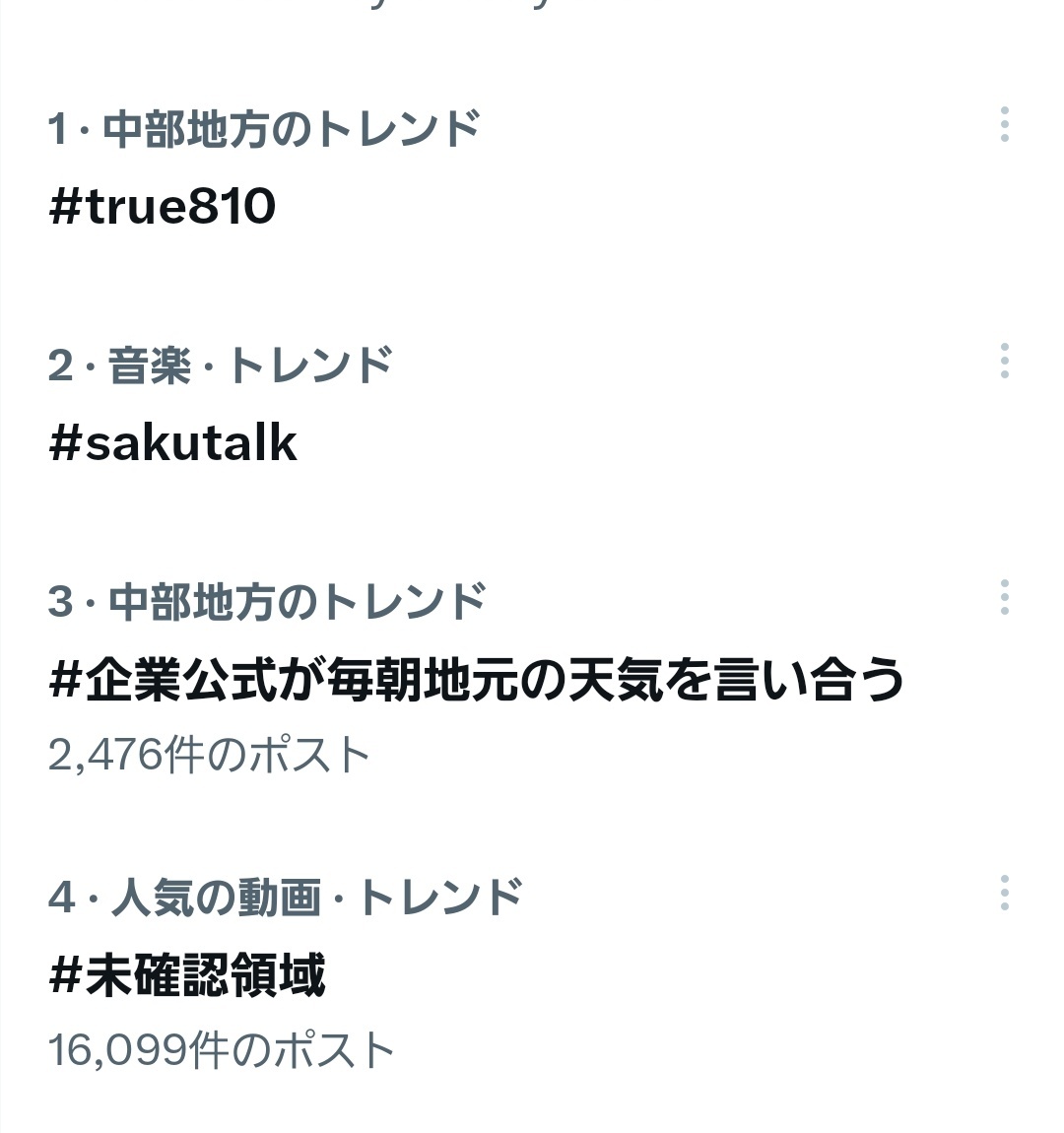The width and height of the screenshot is (1064, 1133).
Task: Tap the 音楽 category word in trend 2
Action: tap(151, 365)
